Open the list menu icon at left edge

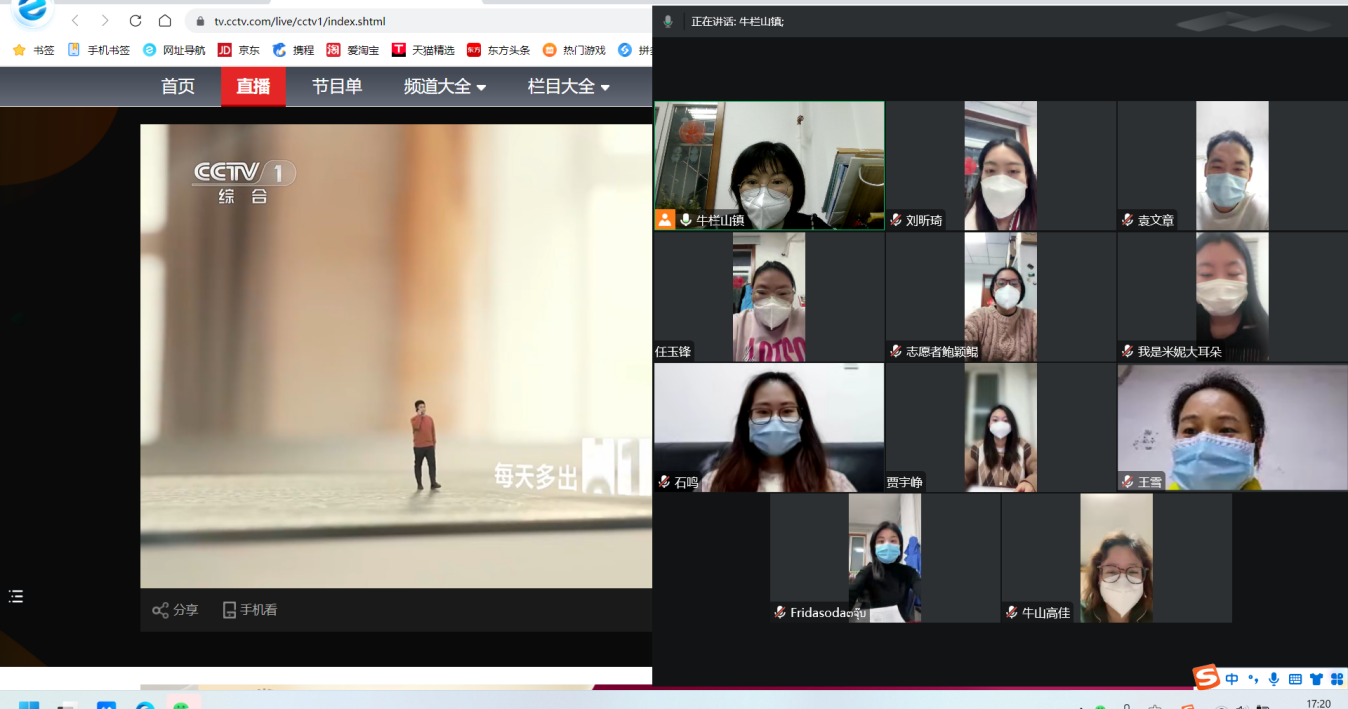pyautogui.click(x=16, y=597)
